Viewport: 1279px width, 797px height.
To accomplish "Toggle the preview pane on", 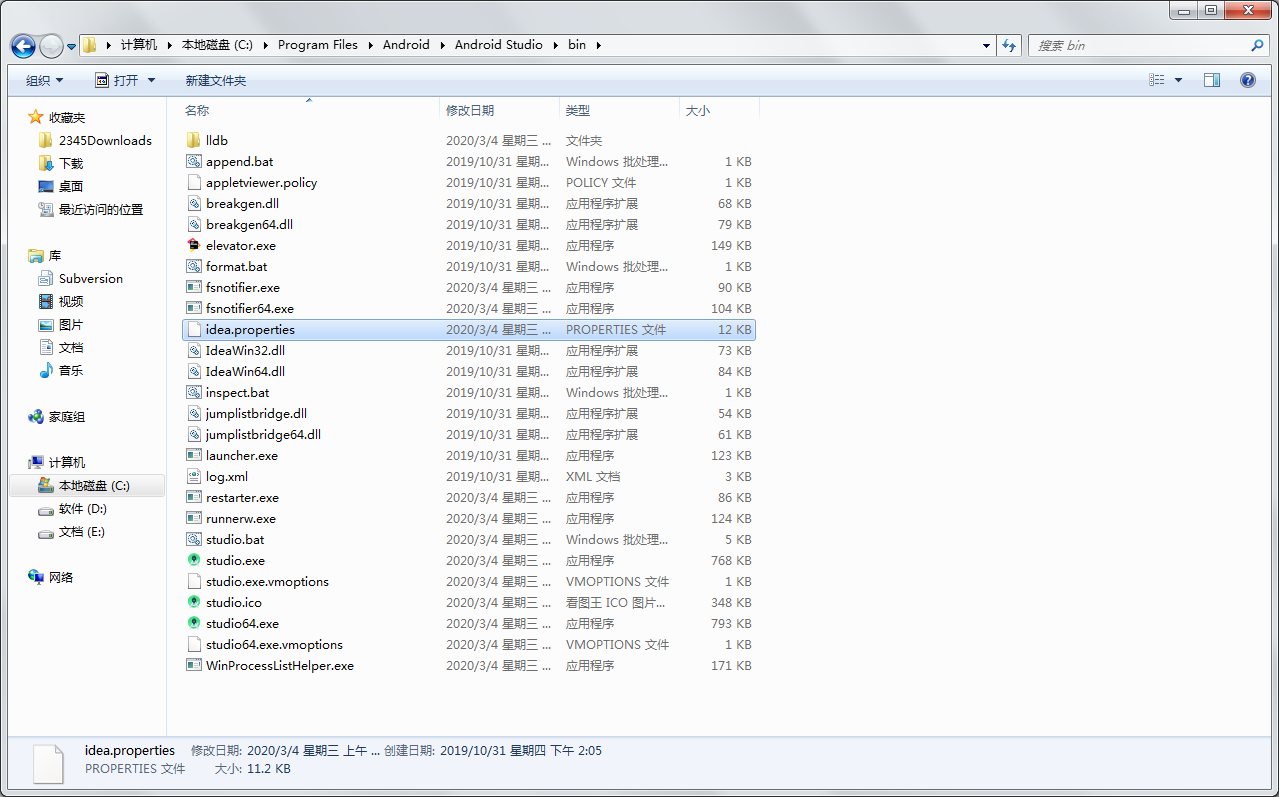I will tap(1211, 80).
